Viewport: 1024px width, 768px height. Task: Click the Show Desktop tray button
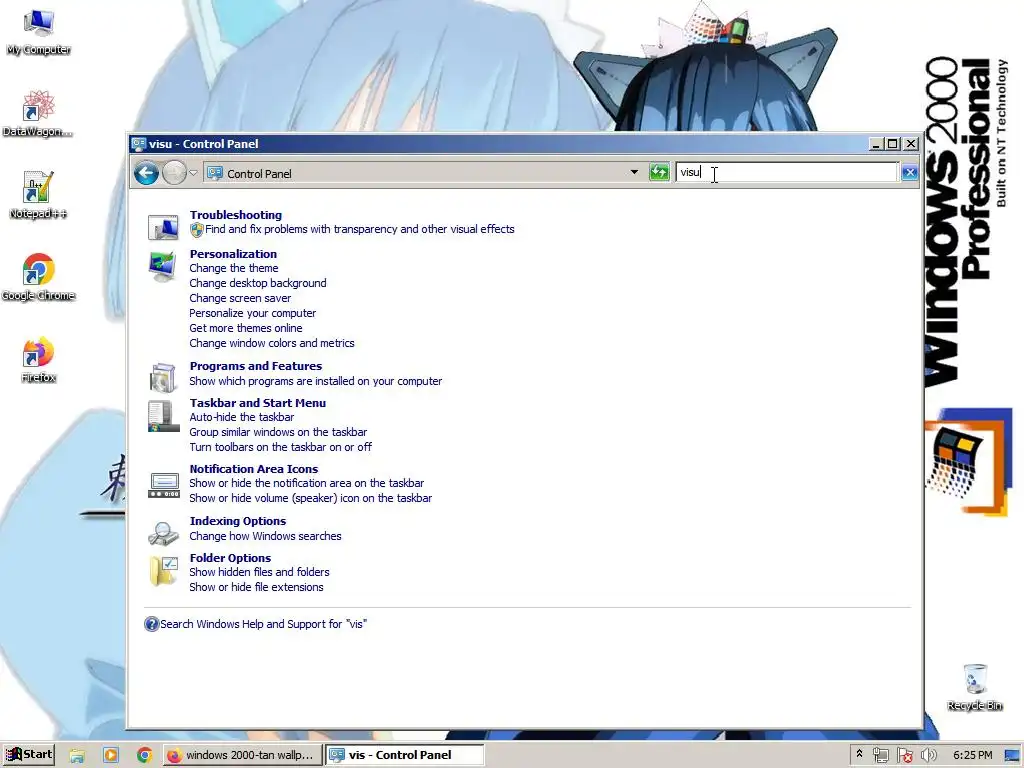[1012, 756]
